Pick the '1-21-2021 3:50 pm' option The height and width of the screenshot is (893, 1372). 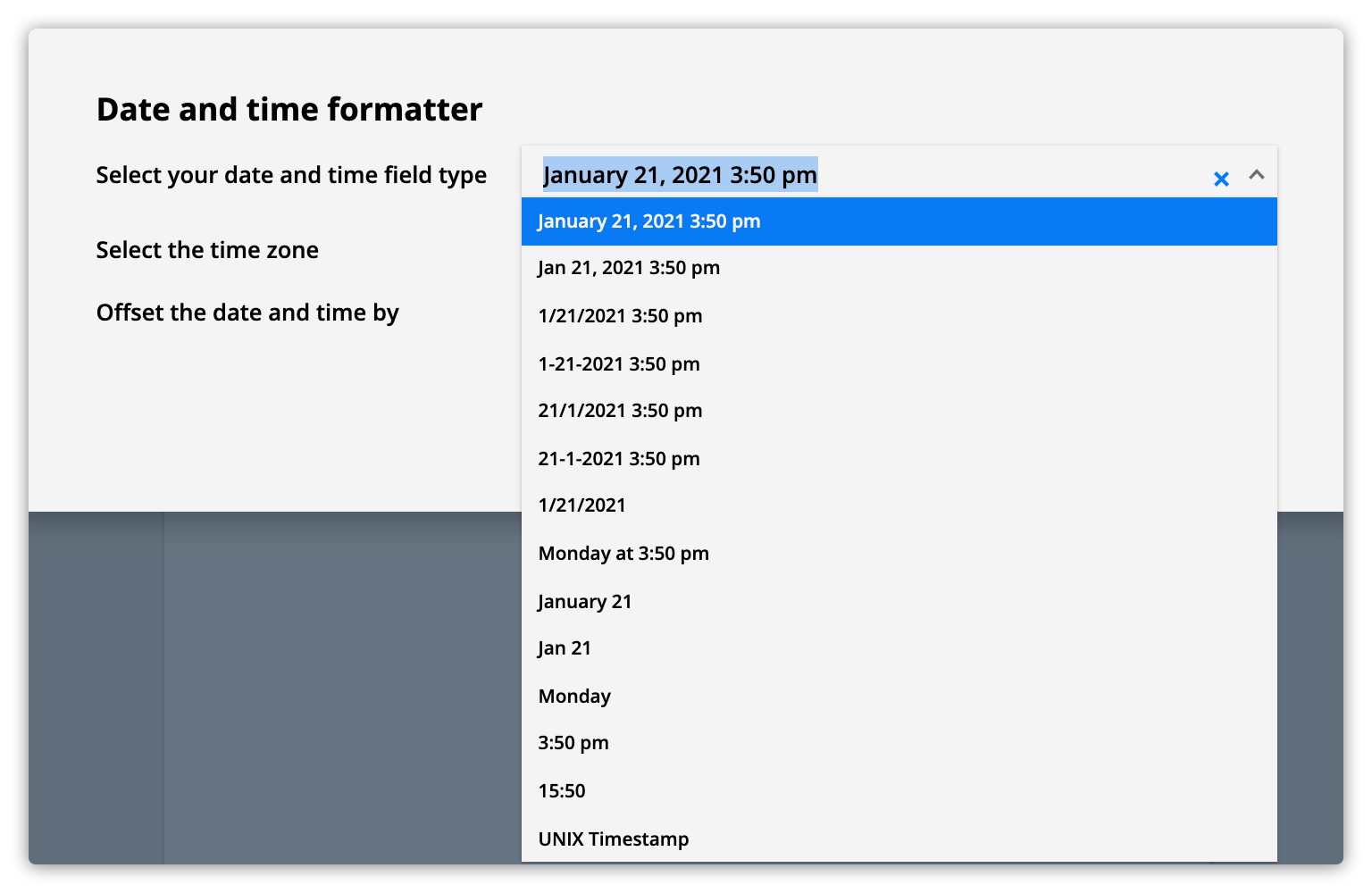point(619,364)
